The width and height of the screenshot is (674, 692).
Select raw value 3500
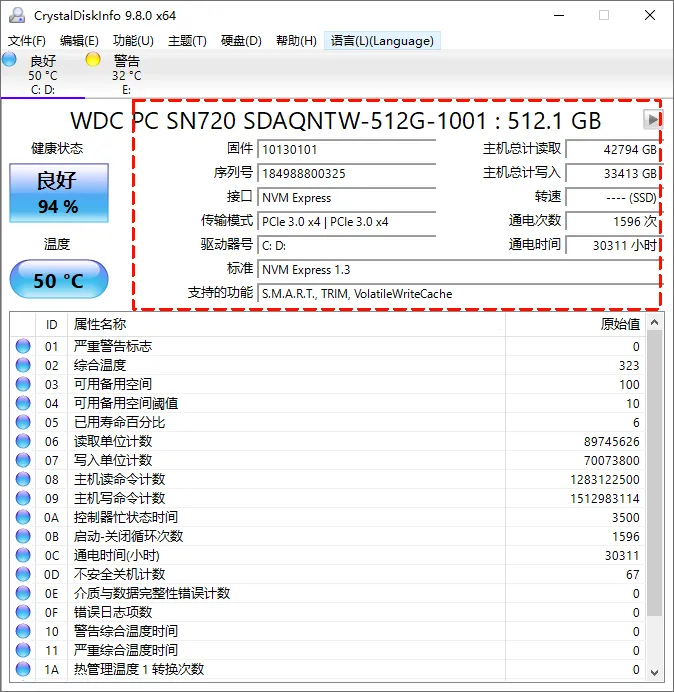pos(625,517)
